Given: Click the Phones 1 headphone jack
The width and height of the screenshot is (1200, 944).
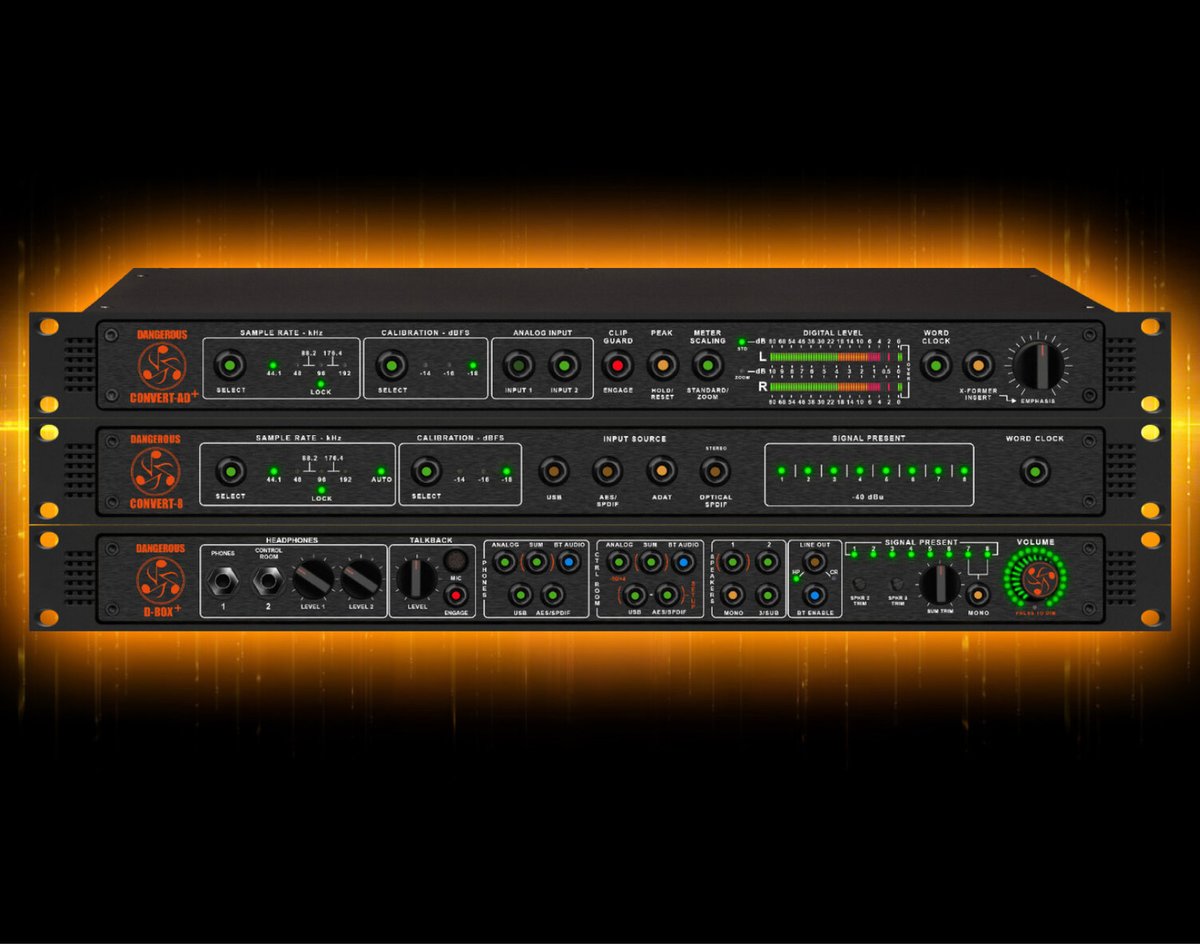Looking at the screenshot, I should coord(223,579).
